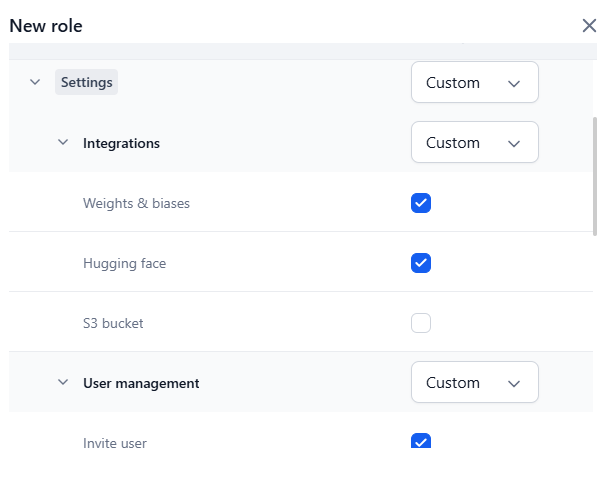The width and height of the screenshot is (612, 486).
Task: Click the Settings section label
Action: pyautogui.click(x=86, y=83)
